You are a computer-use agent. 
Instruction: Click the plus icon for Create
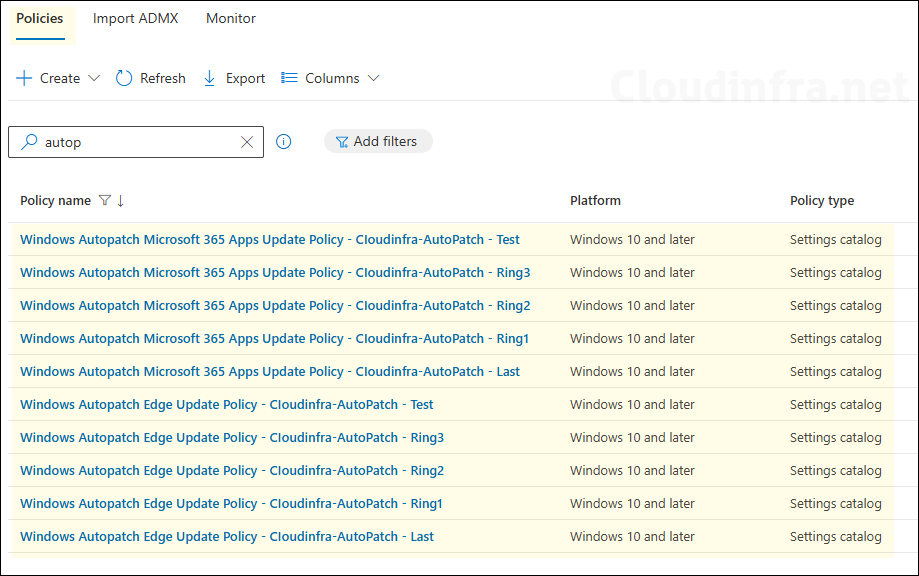[24, 78]
